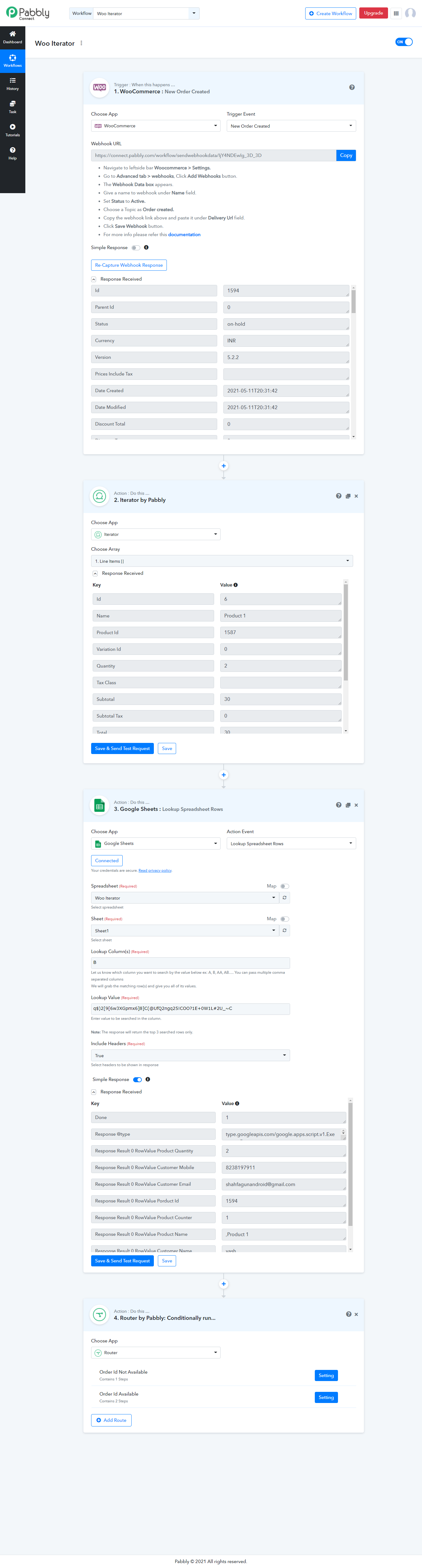Refresh the Sheet list
Screen dimensions: 422x1568
pyautogui.click(x=285, y=931)
